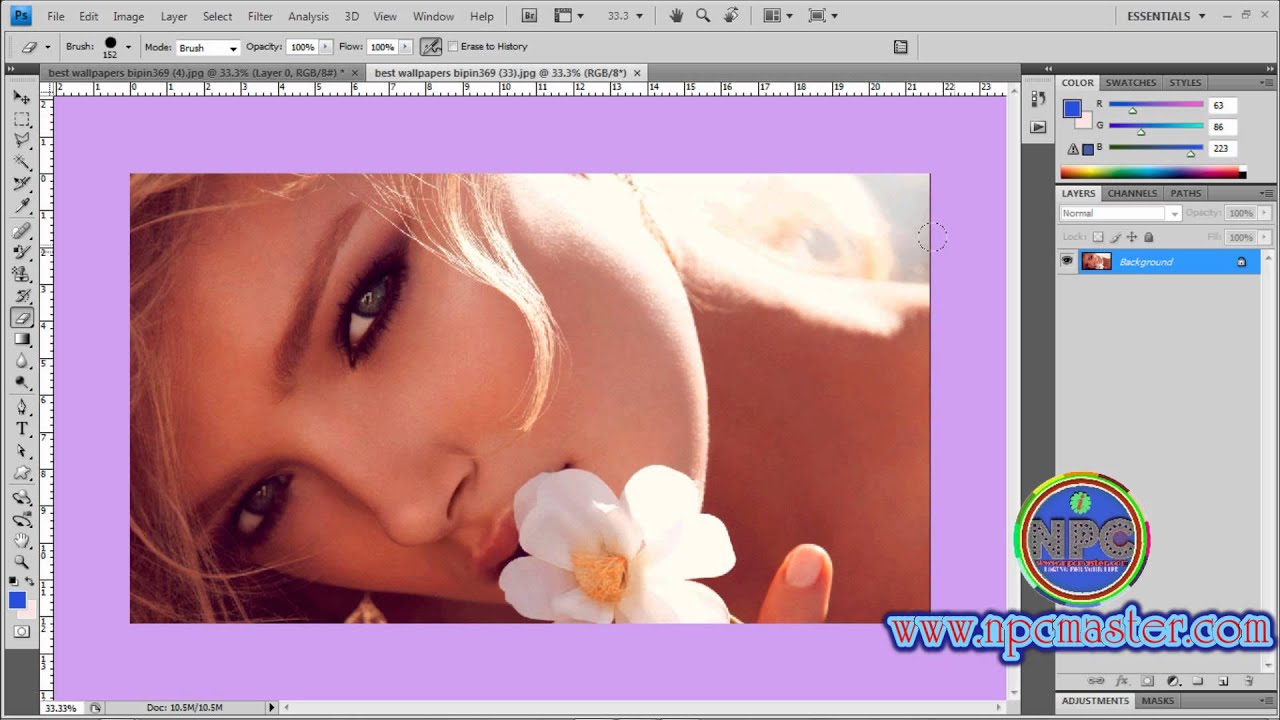Image resolution: width=1280 pixels, height=720 pixels.
Task: Select the Background layer thumbnail
Action: 1096,261
